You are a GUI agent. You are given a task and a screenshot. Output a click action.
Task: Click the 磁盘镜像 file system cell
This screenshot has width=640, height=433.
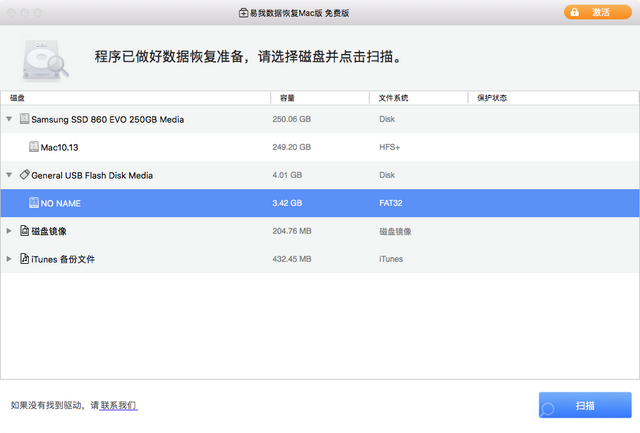click(395, 231)
